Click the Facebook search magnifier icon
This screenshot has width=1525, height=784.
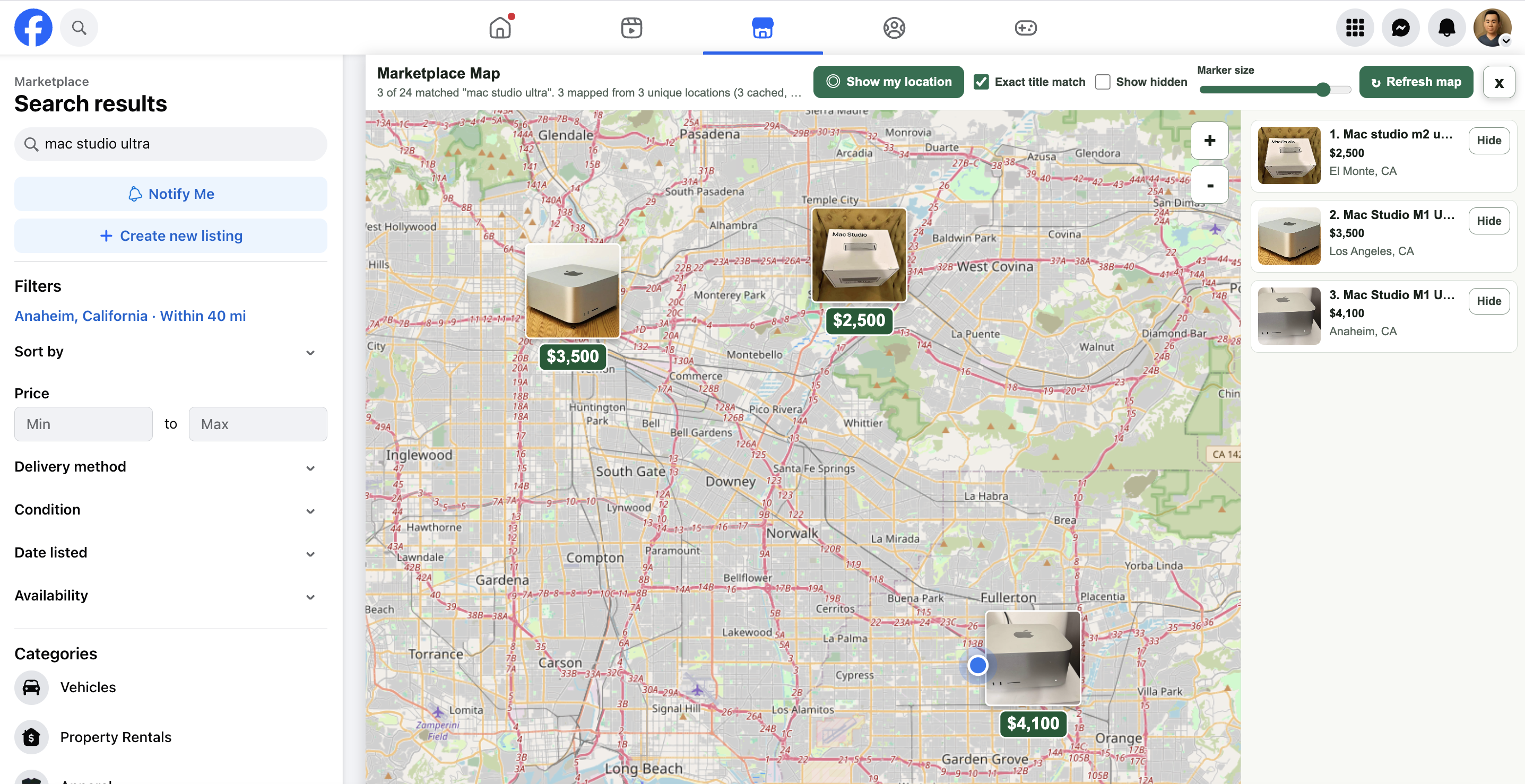point(79,27)
